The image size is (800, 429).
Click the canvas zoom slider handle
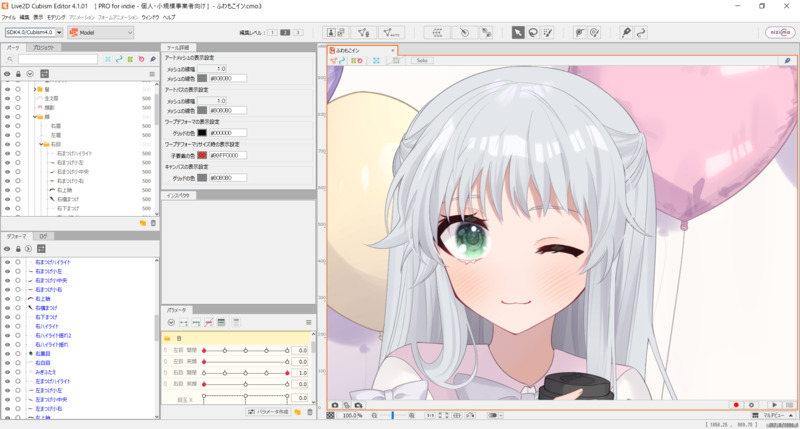(x=392, y=416)
